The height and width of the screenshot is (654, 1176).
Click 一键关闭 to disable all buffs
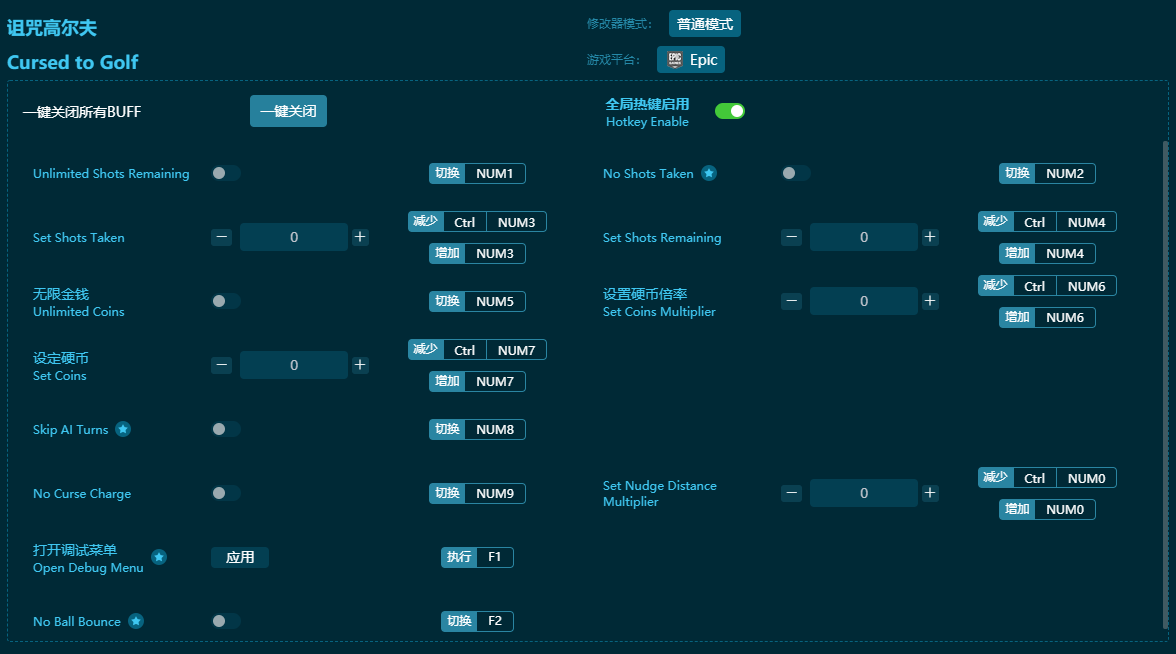pyautogui.click(x=288, y=111)
